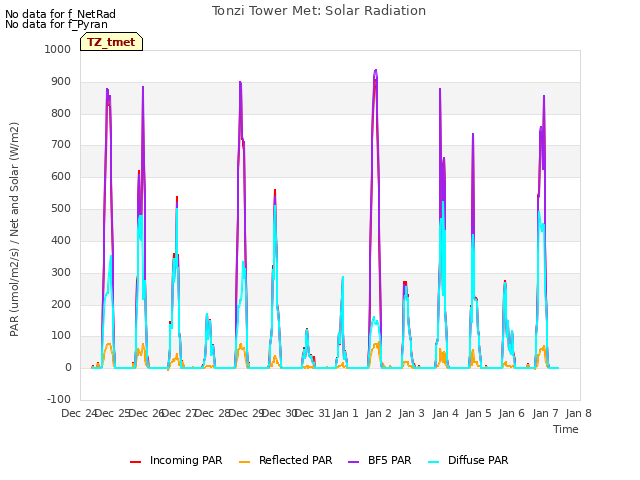Toggle the Reflected PAR legend entry
640x480 pixels.
(285, 460)
